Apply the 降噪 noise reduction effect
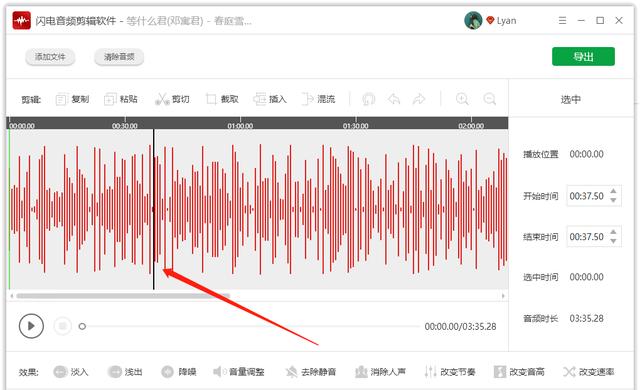Viewport: 640px width, 390px height. [x=179, y=372]
